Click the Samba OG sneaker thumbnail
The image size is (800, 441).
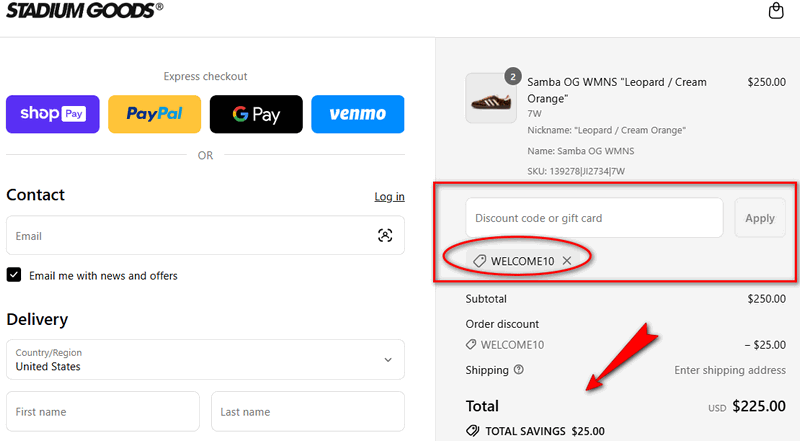point(491,98)
